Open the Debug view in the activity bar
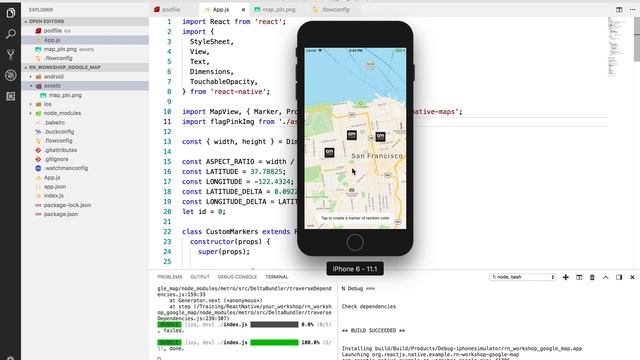The width and height of the screenshot is (640, 360). tap(11, 75)
